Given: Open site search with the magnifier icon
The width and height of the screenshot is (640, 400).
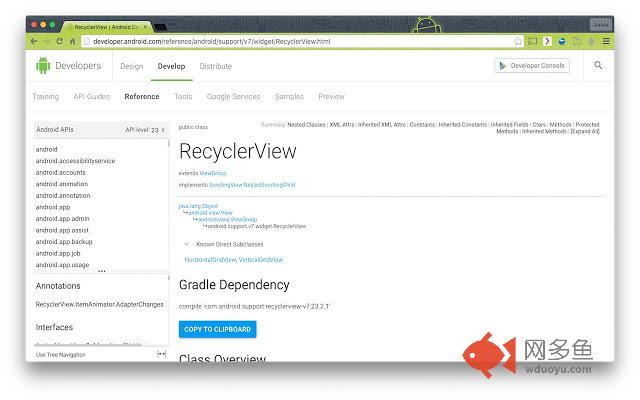Looking at the screenshot, I should click(598, 65).
